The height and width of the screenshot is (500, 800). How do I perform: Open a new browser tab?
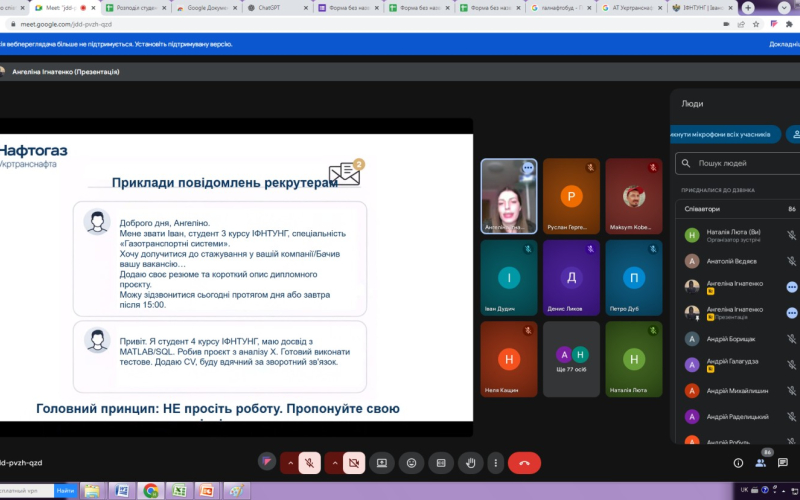[748, 8]
